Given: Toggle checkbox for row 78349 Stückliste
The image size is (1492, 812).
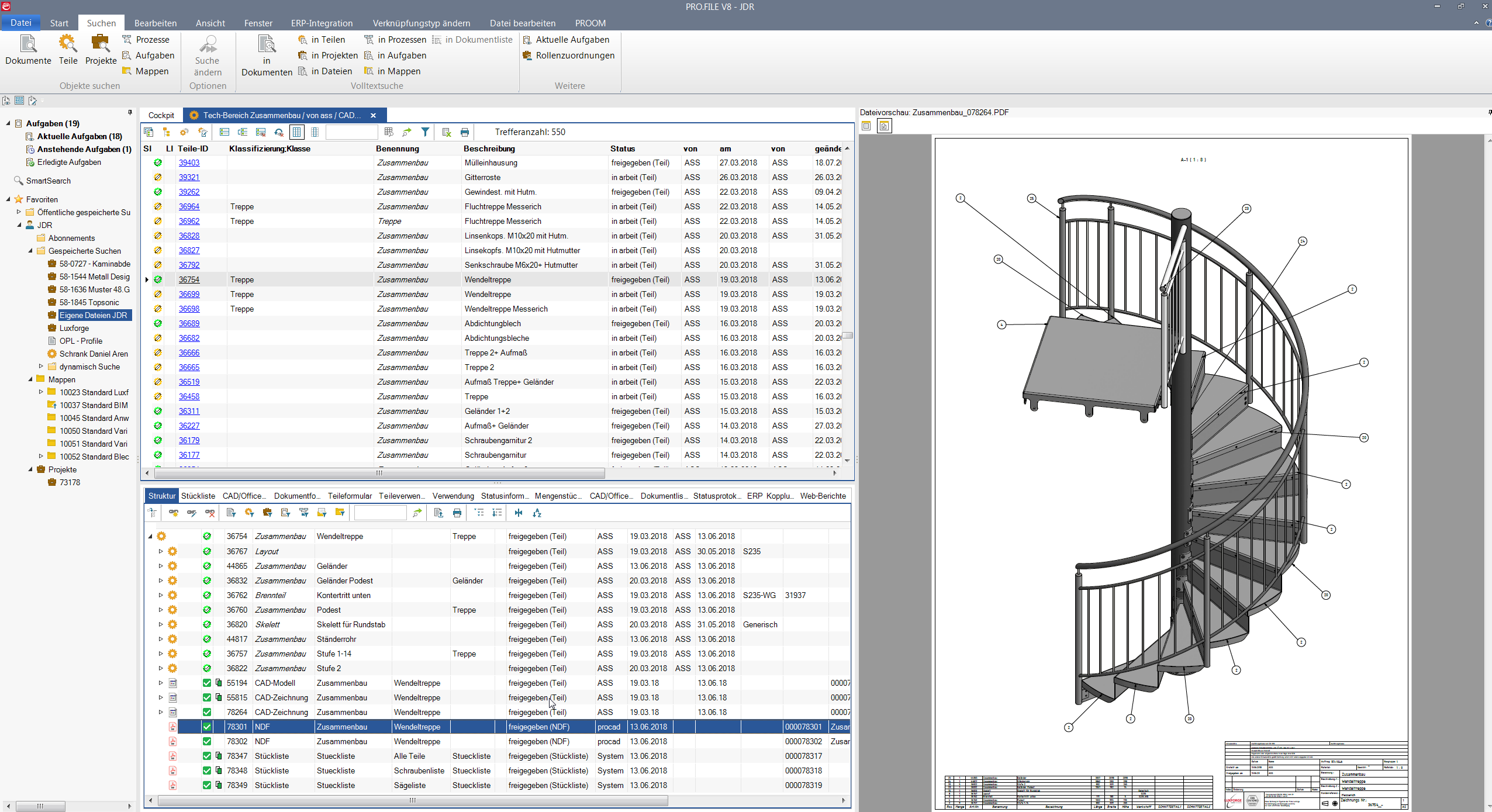Looking at the screenshot, I should tap(207, 785).
